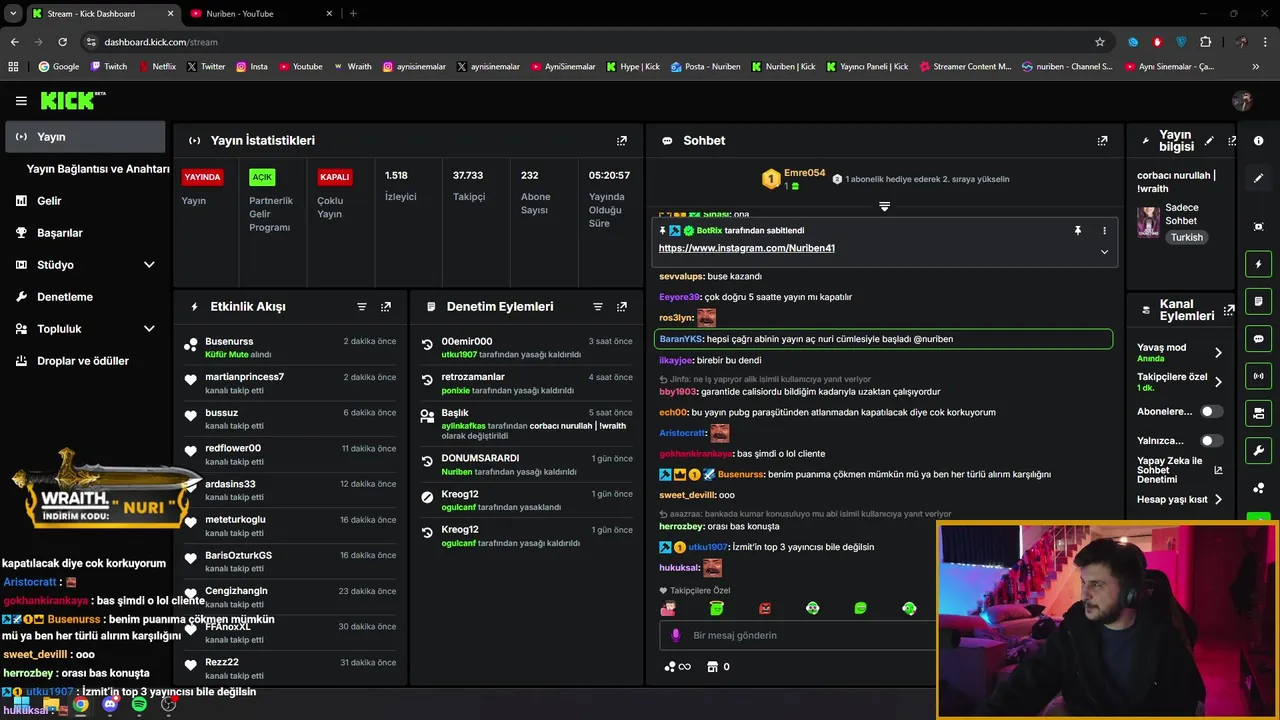Screen dimensions: 1280x720
Task: Open OBS Studio from the taskbar
Action: [x=168, y=705]
